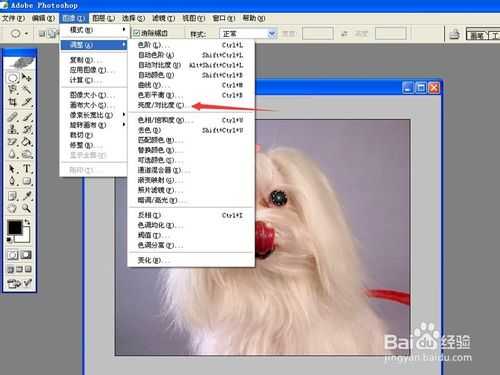The image size is (500, 375).
Task: Open the 滤镜 (Filter) menu
Action: pos(164,18)
